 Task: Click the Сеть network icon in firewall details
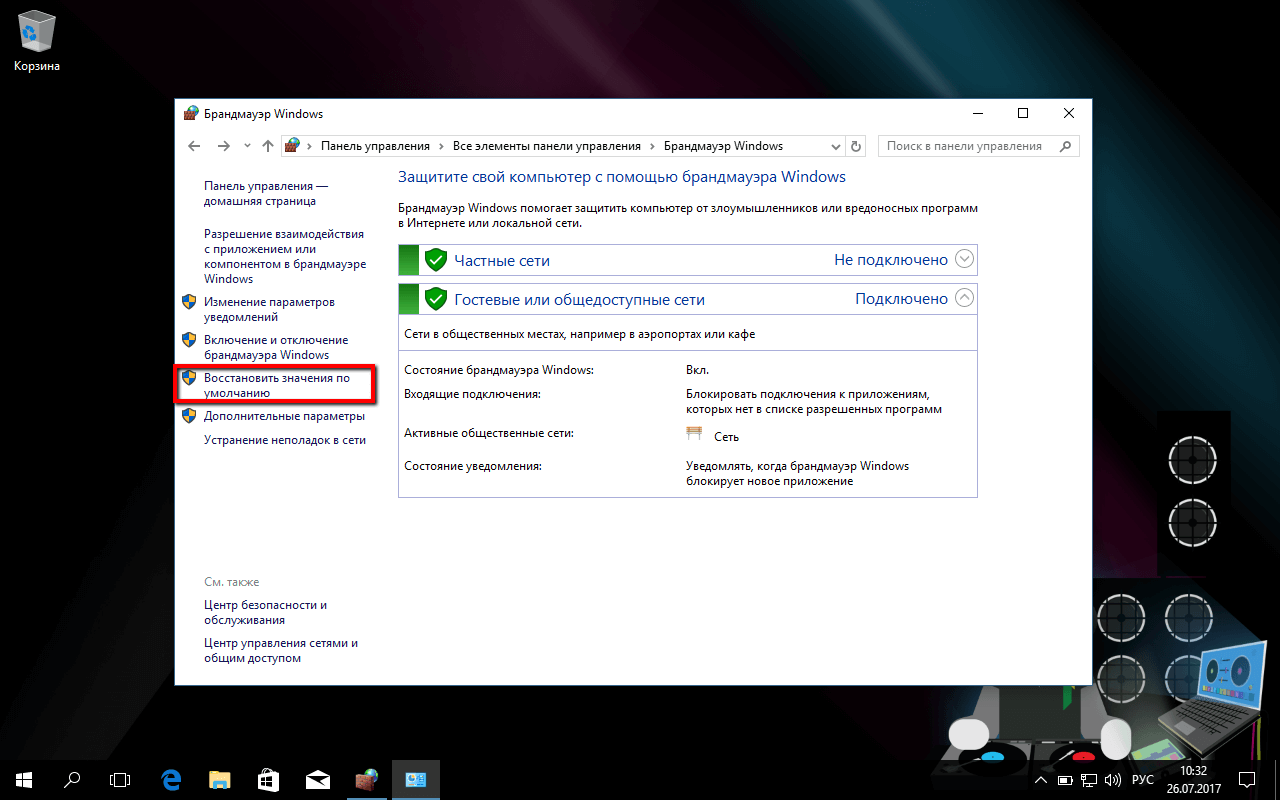point(694,432)
